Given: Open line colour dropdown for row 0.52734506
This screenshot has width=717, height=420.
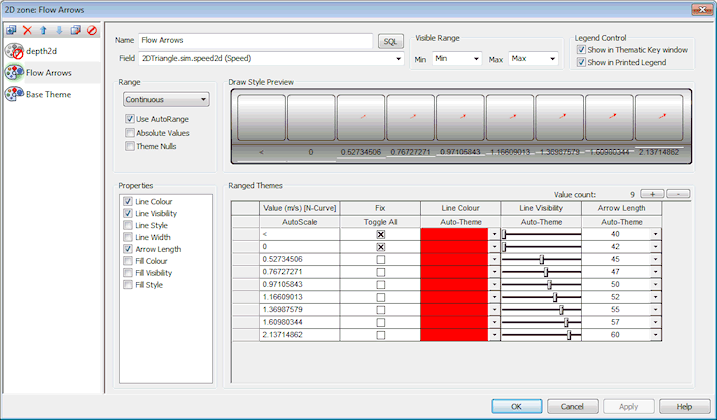Looking at the screenshot, I should point(494,259).
